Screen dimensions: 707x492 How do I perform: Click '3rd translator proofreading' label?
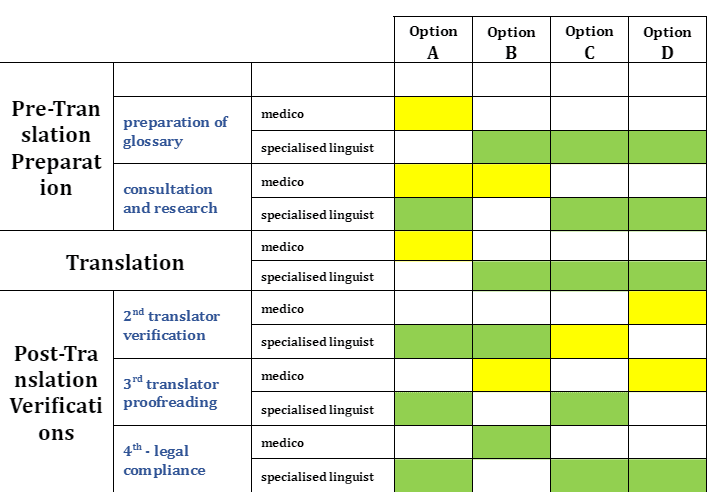click(171, 392)
